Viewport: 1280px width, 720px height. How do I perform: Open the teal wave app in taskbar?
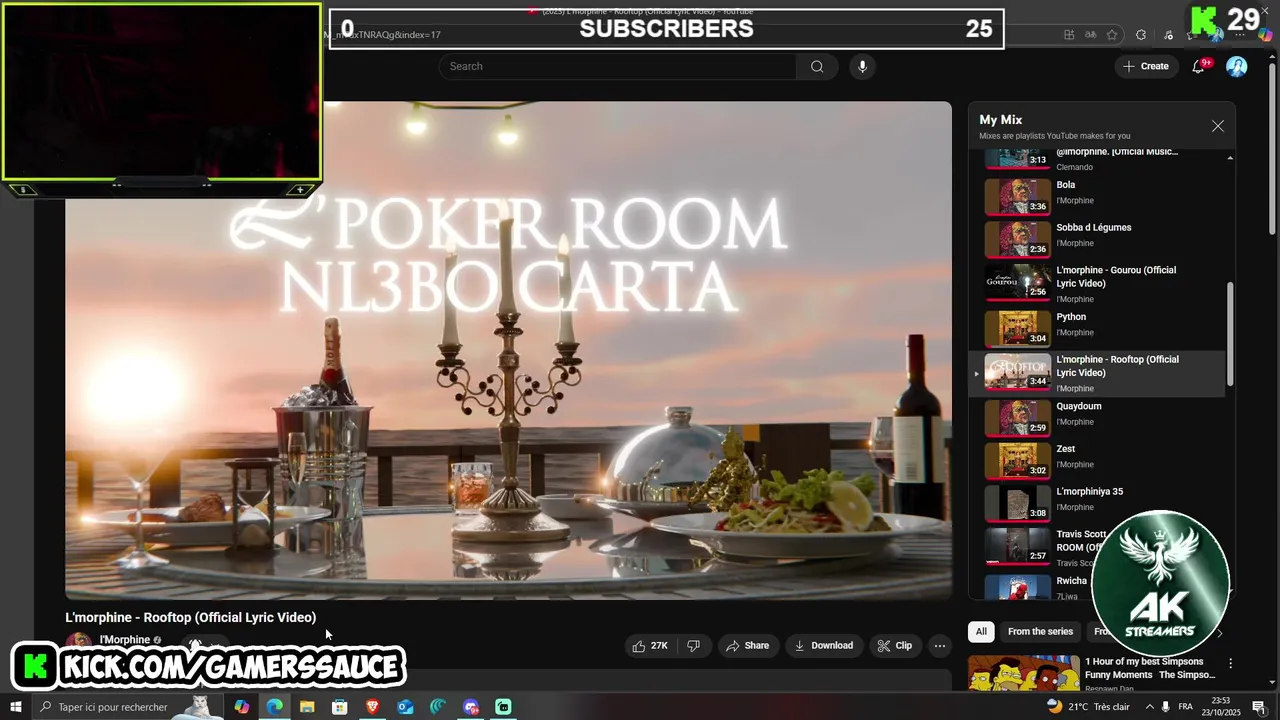(x=438, y=707)
